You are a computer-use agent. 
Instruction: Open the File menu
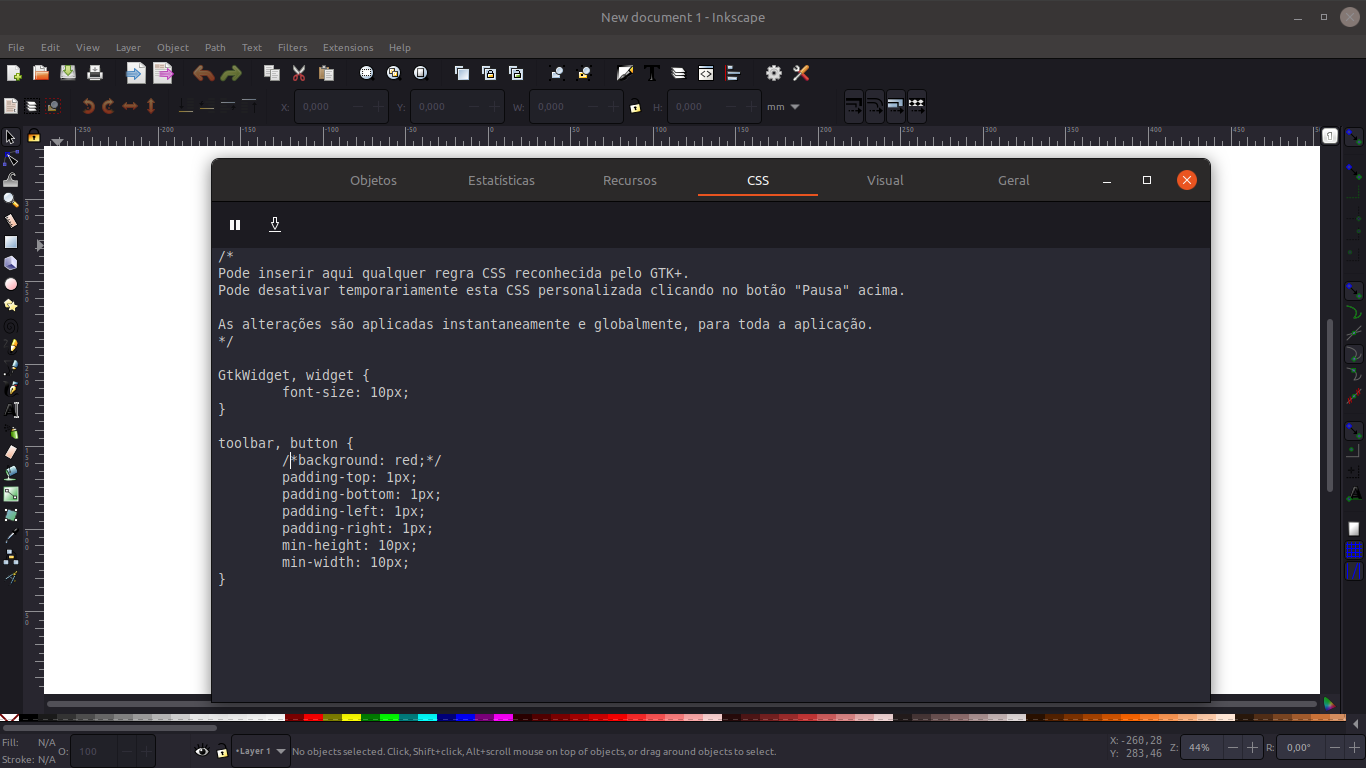[x=17, y=48]
